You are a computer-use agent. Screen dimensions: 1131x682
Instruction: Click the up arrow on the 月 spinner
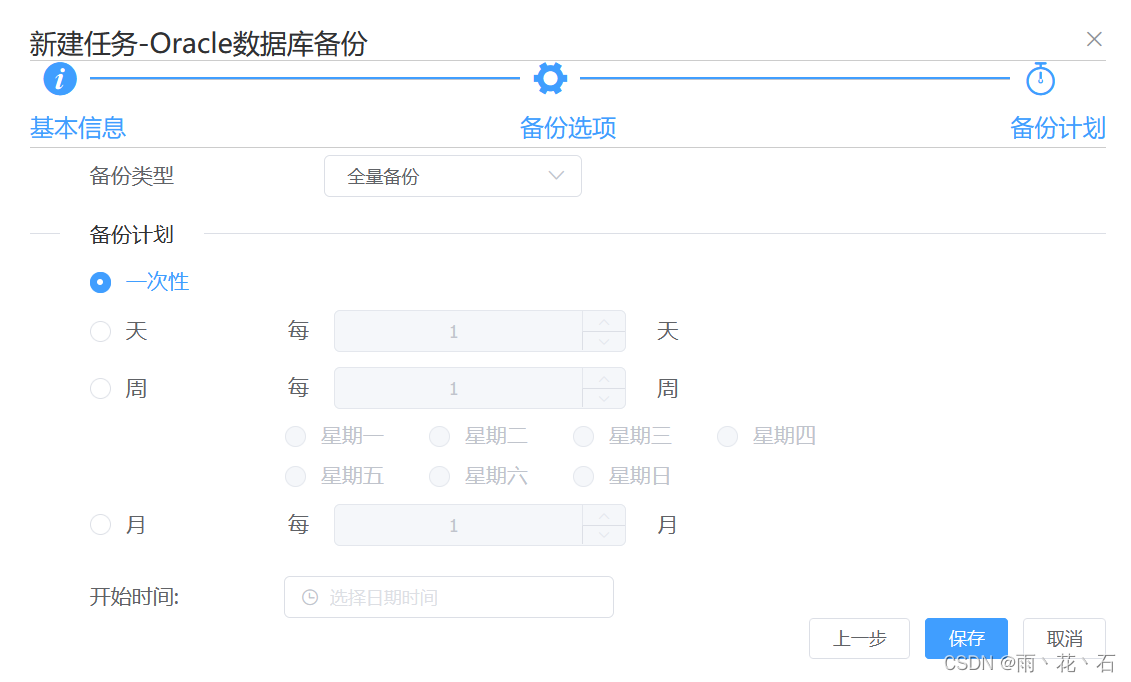coord(603,518)
